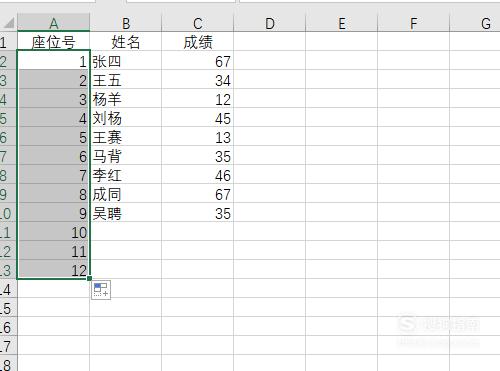
Task: Select the cell containing 马背
Action: click(126, 155)
